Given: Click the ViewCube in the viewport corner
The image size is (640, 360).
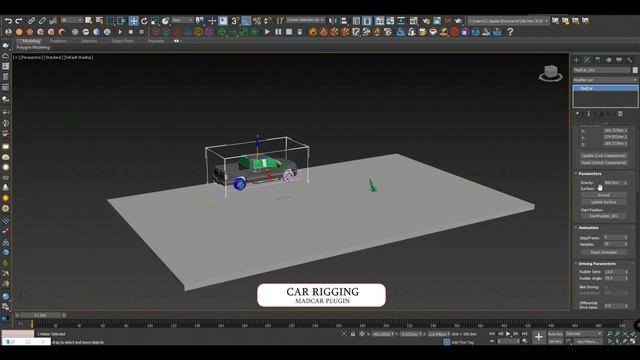Looking at the screenshot, I should [x=551, y=73].
